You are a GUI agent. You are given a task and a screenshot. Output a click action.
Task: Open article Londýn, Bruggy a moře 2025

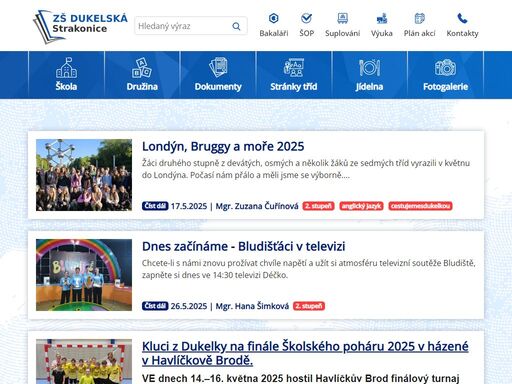point(223,146)
